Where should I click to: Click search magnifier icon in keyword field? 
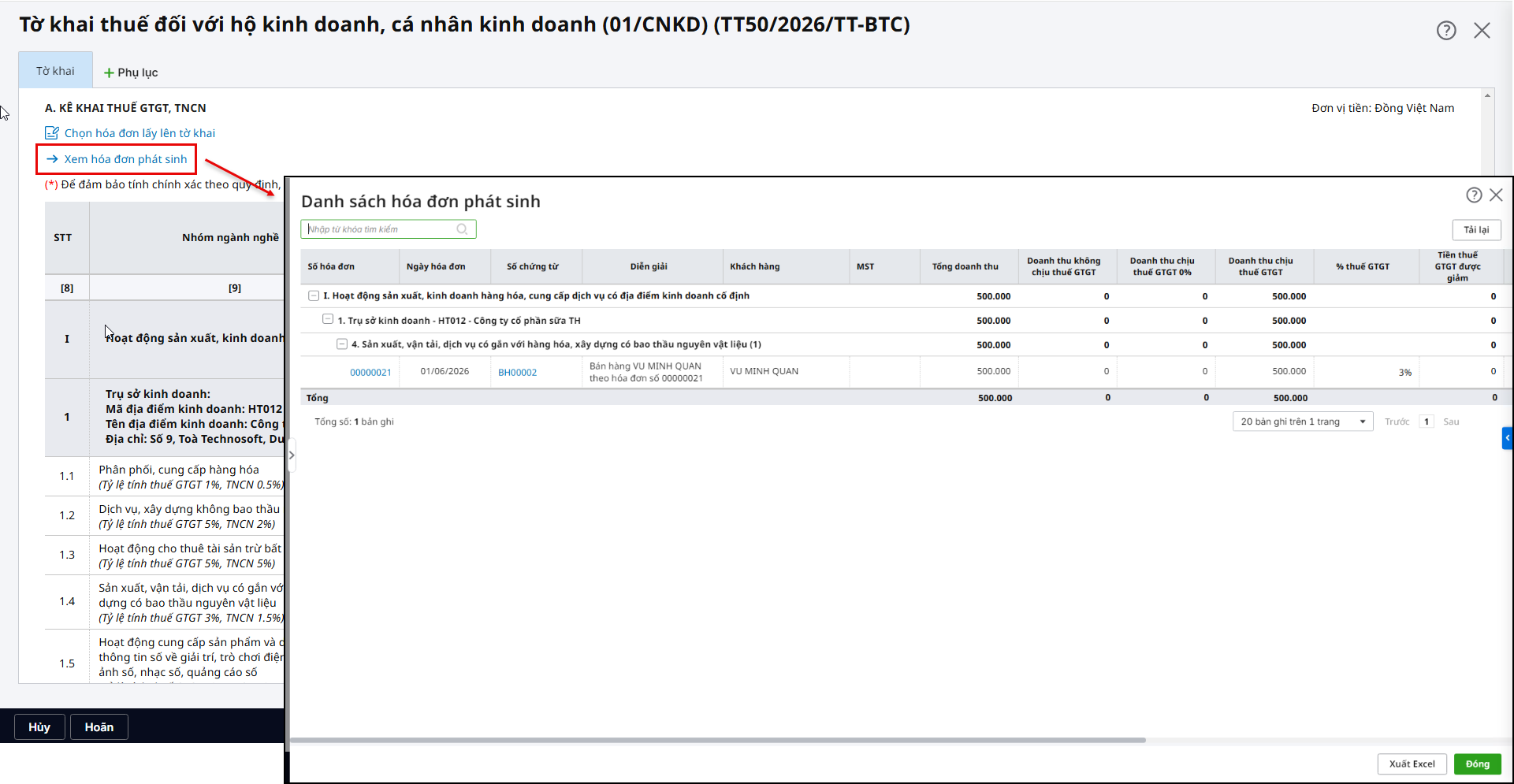463,229
